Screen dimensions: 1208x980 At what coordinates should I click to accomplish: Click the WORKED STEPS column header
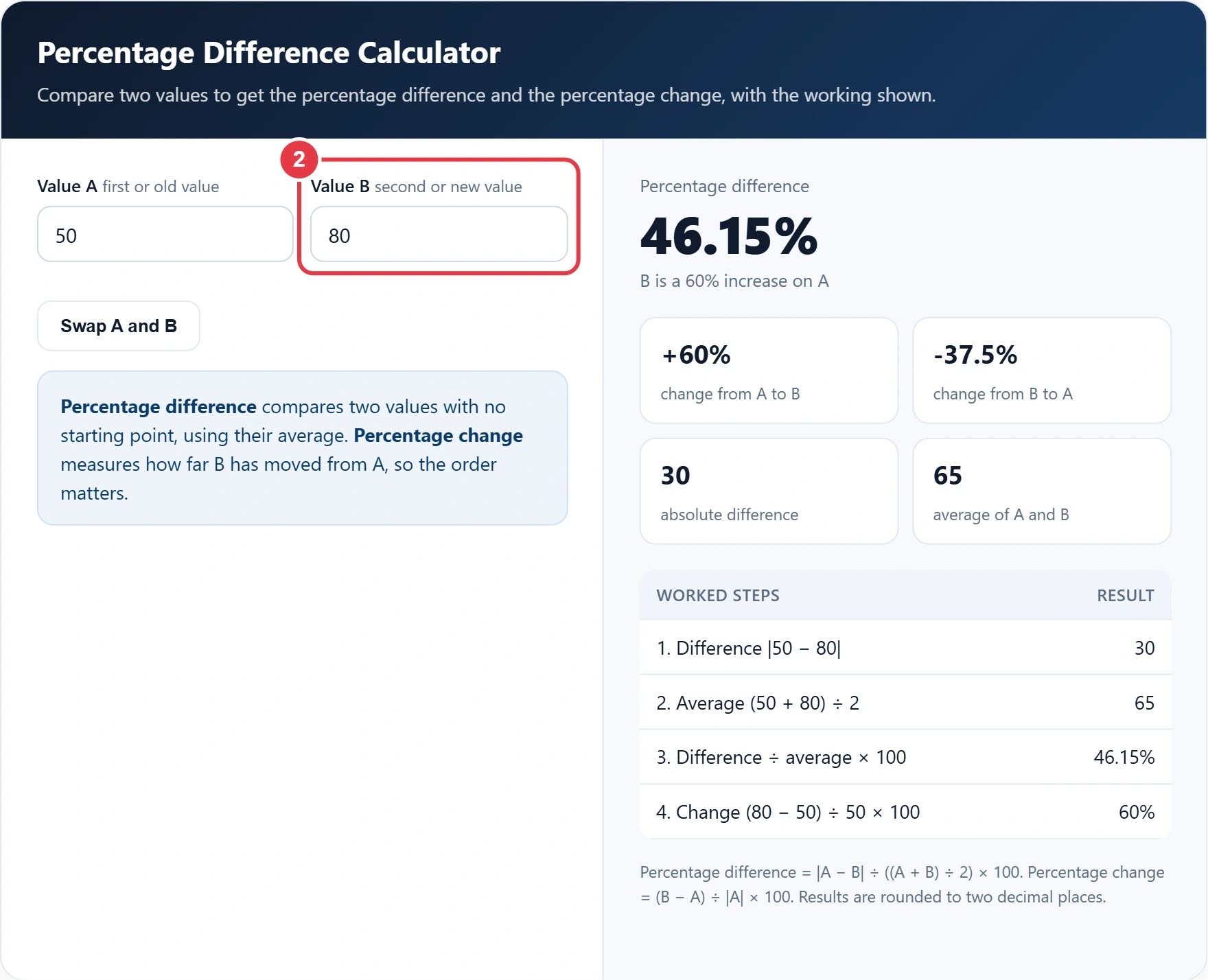[718, 596]
